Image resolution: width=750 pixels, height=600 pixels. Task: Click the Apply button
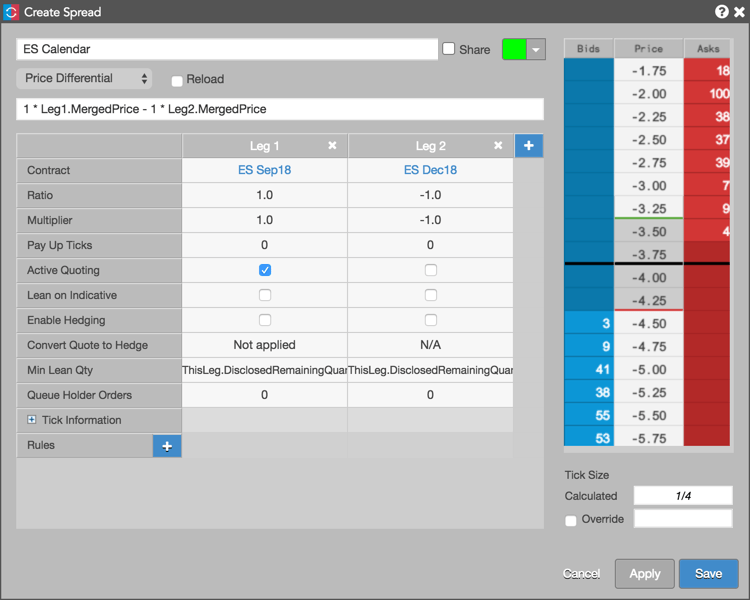click(x=645, y=574)
